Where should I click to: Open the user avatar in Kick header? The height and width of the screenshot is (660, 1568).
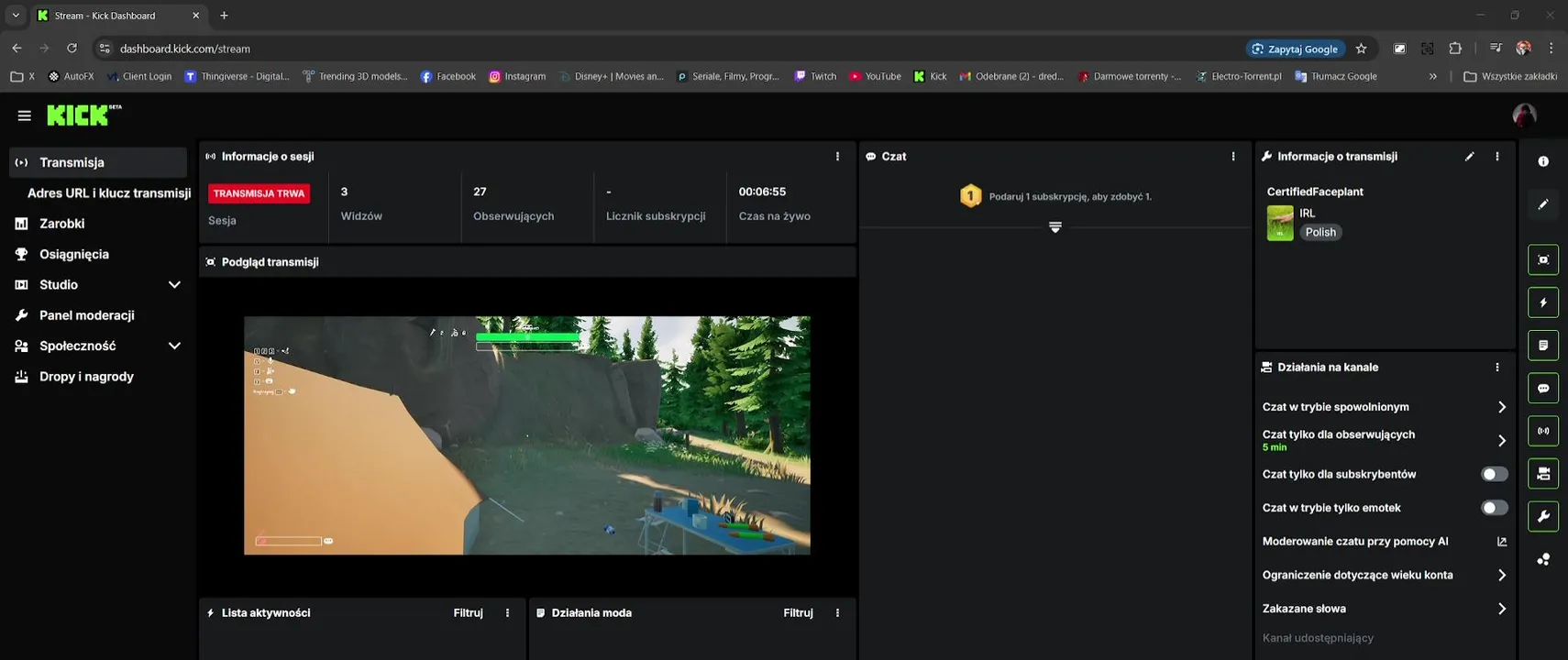point(1524,115)
